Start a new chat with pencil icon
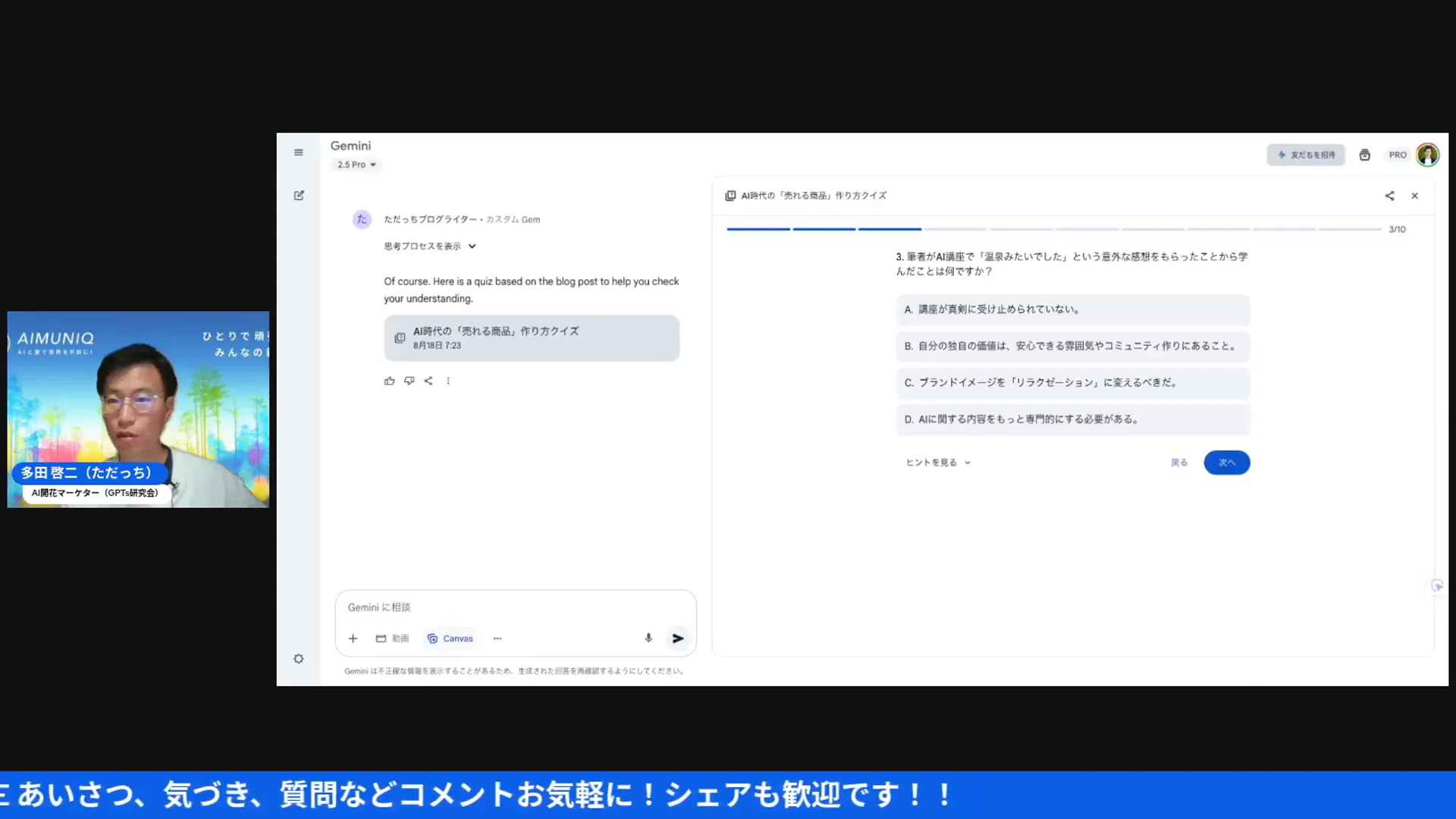Viewport: 1456px width, 819px height. point(299,196)
